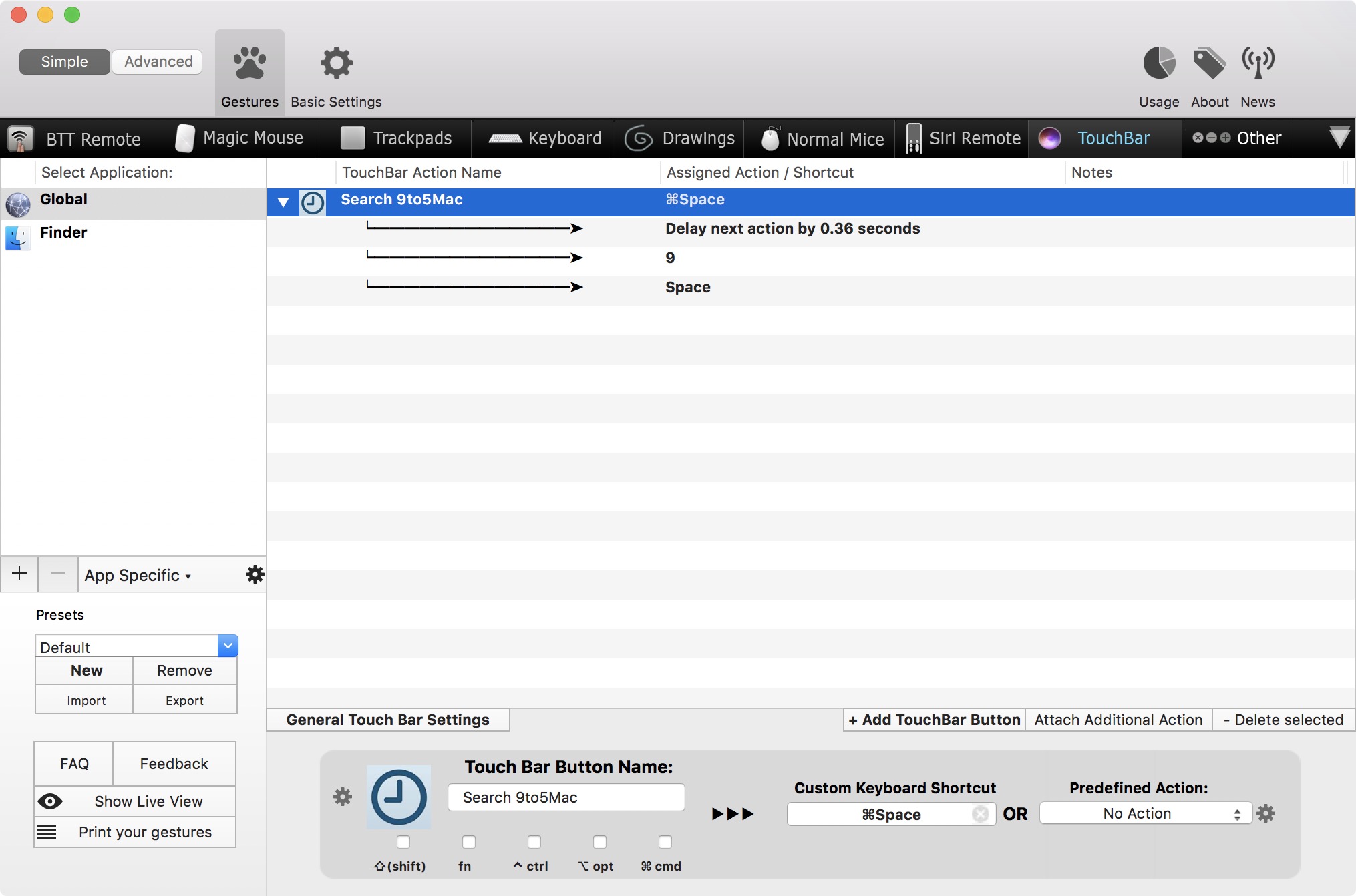Open the Usage pie chart
This screenshot has width=1356, height=896.
[x=1158, y=64]
